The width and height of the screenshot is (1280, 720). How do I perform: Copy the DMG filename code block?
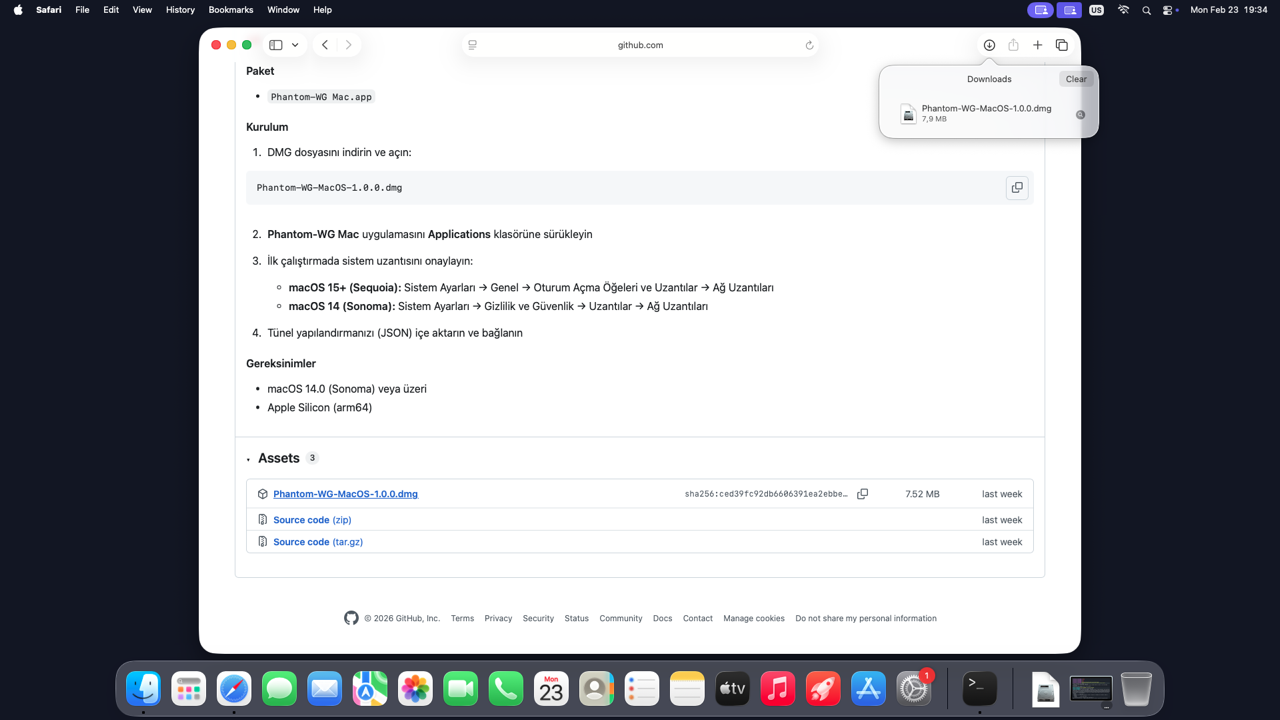(x=1016, y=188)
